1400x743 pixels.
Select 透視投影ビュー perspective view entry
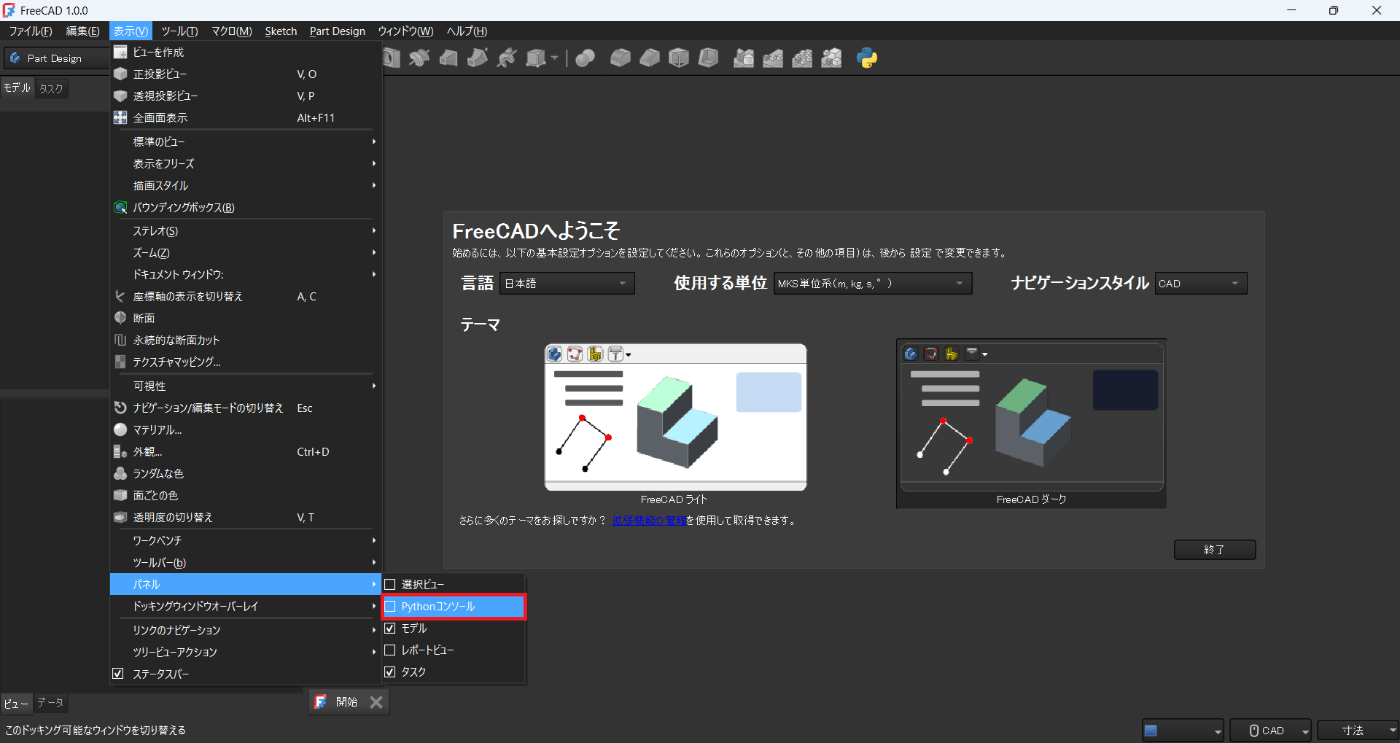click(246, 96)
